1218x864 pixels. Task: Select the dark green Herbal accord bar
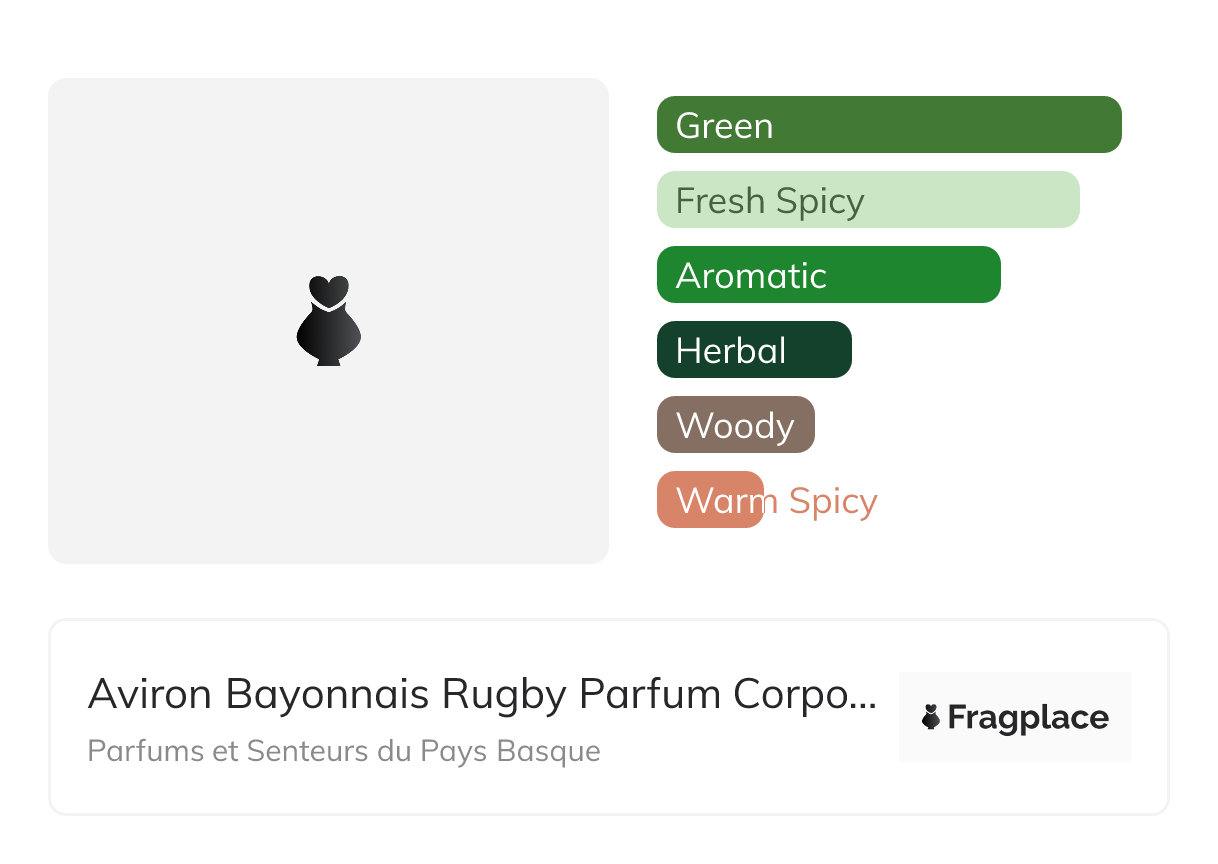tap(753, 350)
